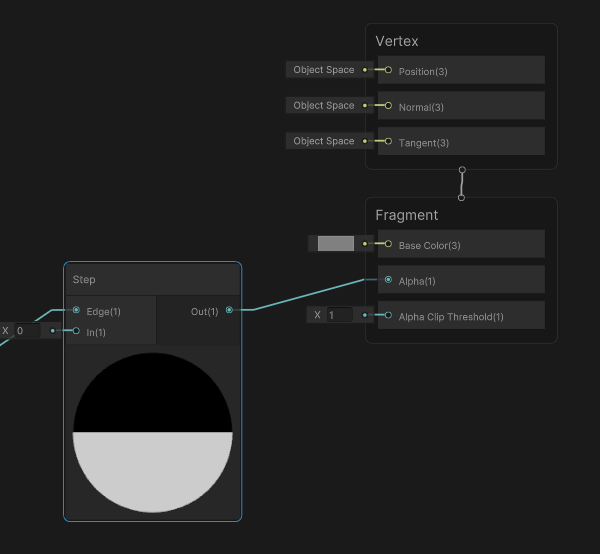The width and height of the screenshot is (600, 554).
Task: Click the Base Color(3) input port
Action: click(388, 244)
